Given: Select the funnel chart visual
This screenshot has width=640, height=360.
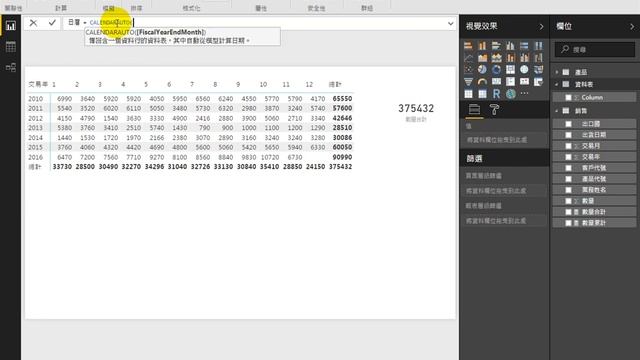Looking at the screenshot, I should click(469, 82).
